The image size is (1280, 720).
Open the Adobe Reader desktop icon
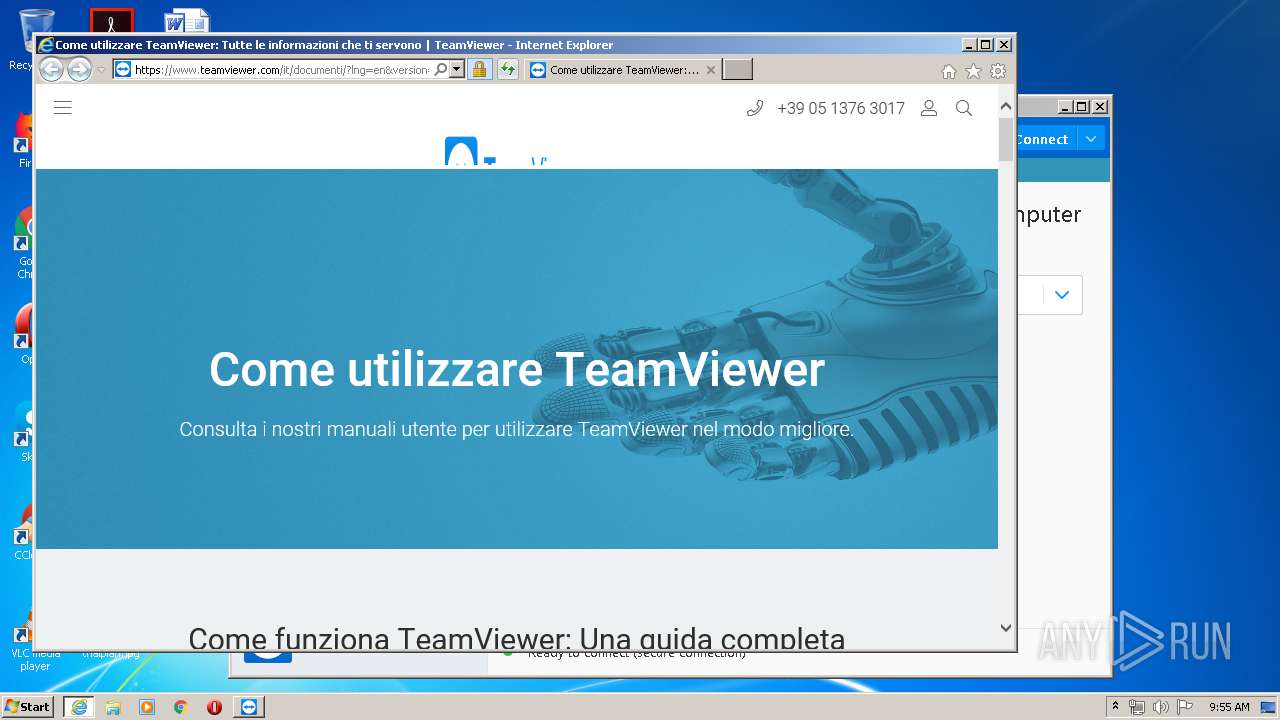pos(111,21)
